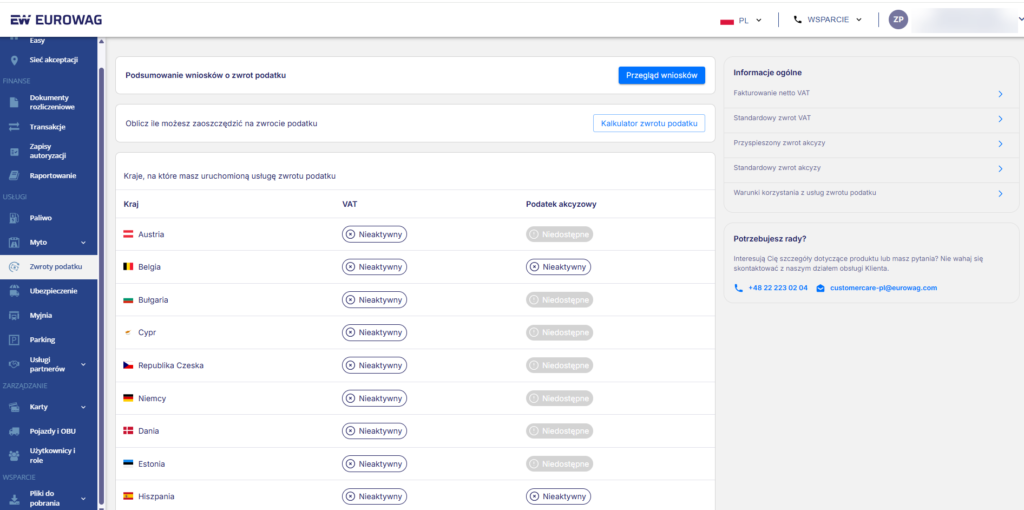Click the email envelope icon in contact card

click(x=820, y=288)
